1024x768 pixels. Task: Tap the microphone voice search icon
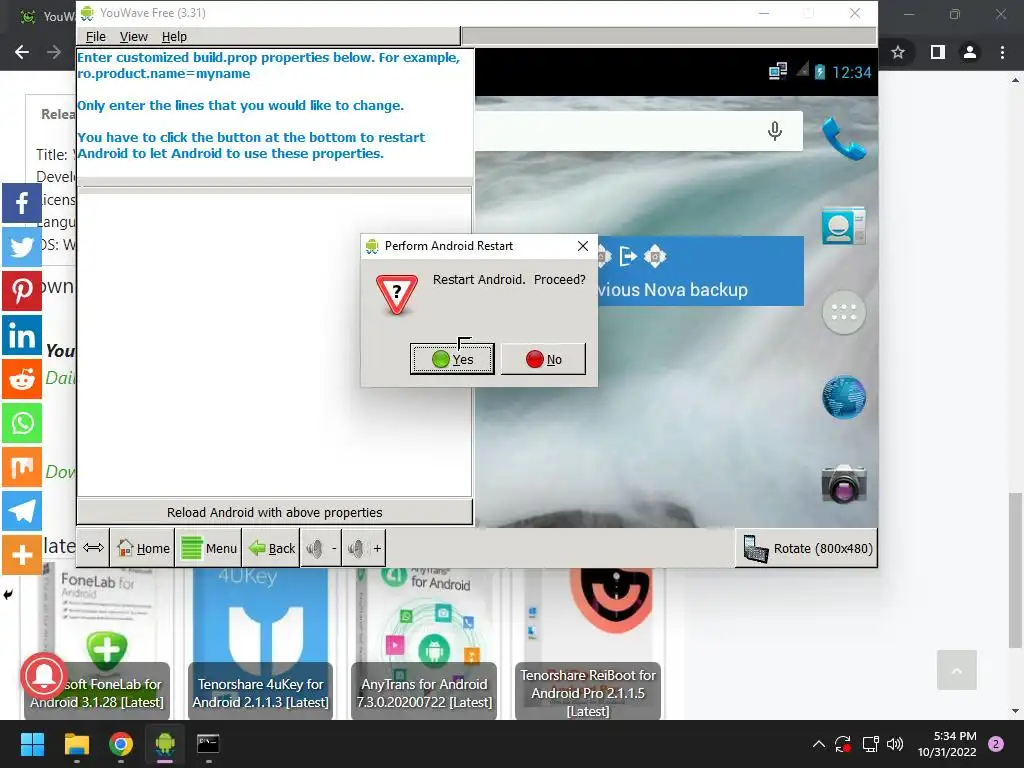[775, 131]
